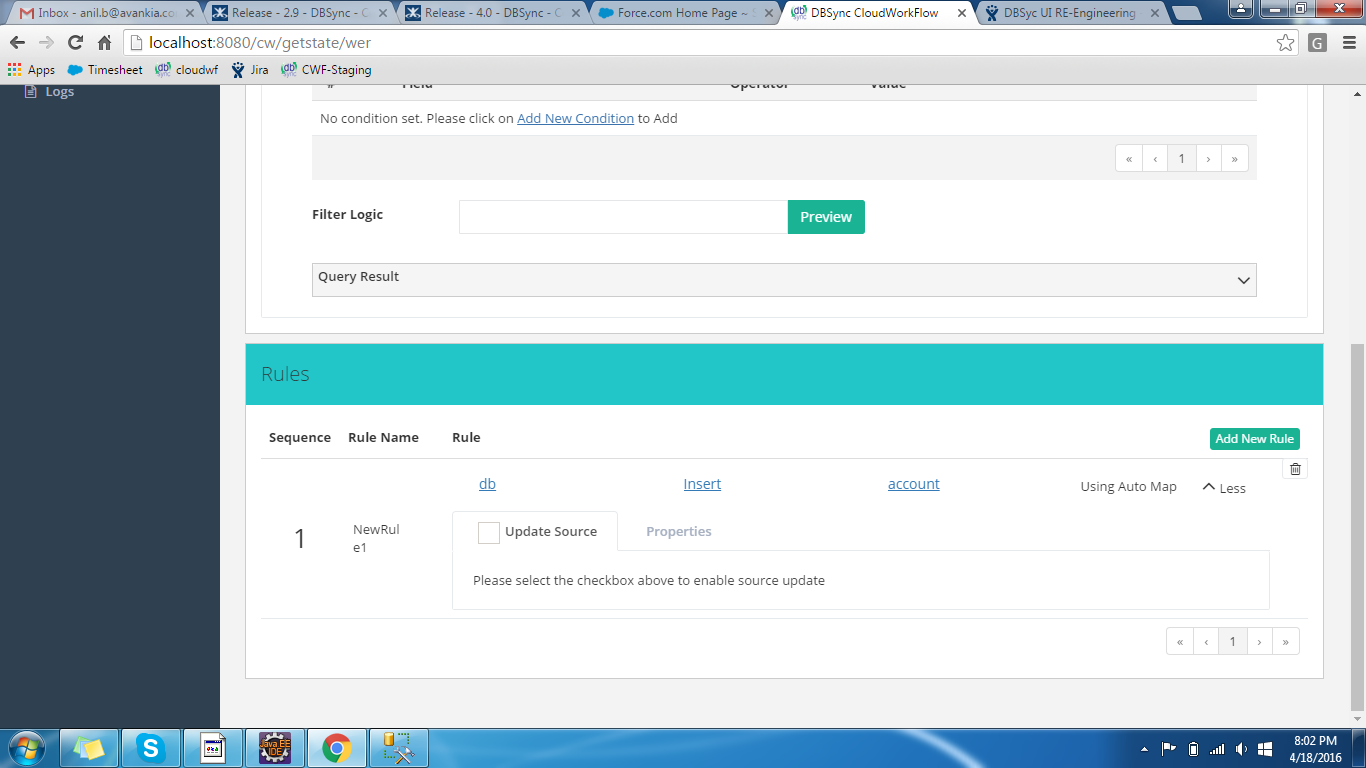Open the Logs sidebar item
The height and width of the screenshot is (768, 1366).
tap(59, 91)
